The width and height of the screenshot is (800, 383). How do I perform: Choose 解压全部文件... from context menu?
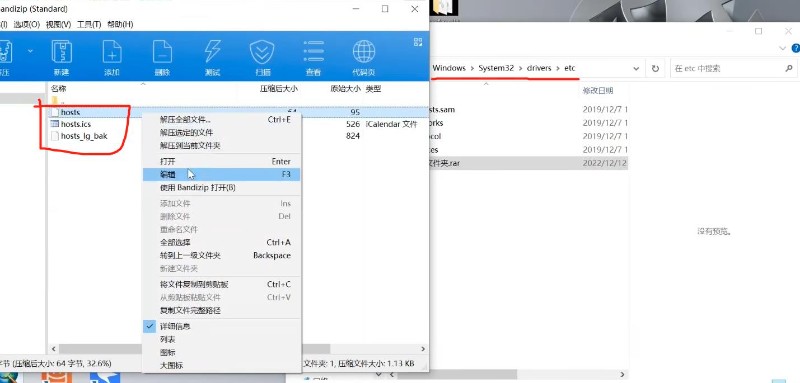[221, 120]
